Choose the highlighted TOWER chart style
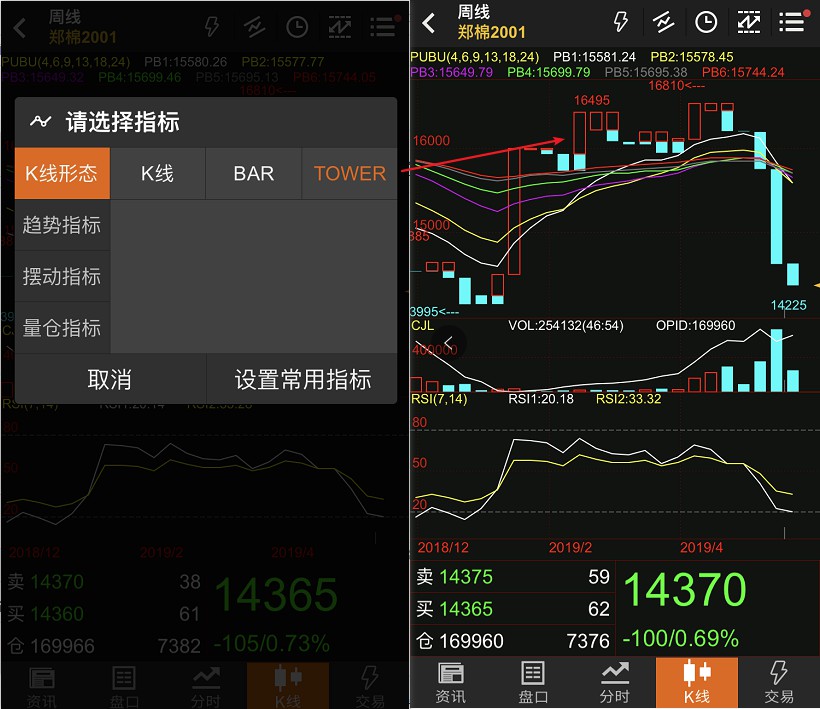Screen dimensions: 820x709 tap(349, 173)
